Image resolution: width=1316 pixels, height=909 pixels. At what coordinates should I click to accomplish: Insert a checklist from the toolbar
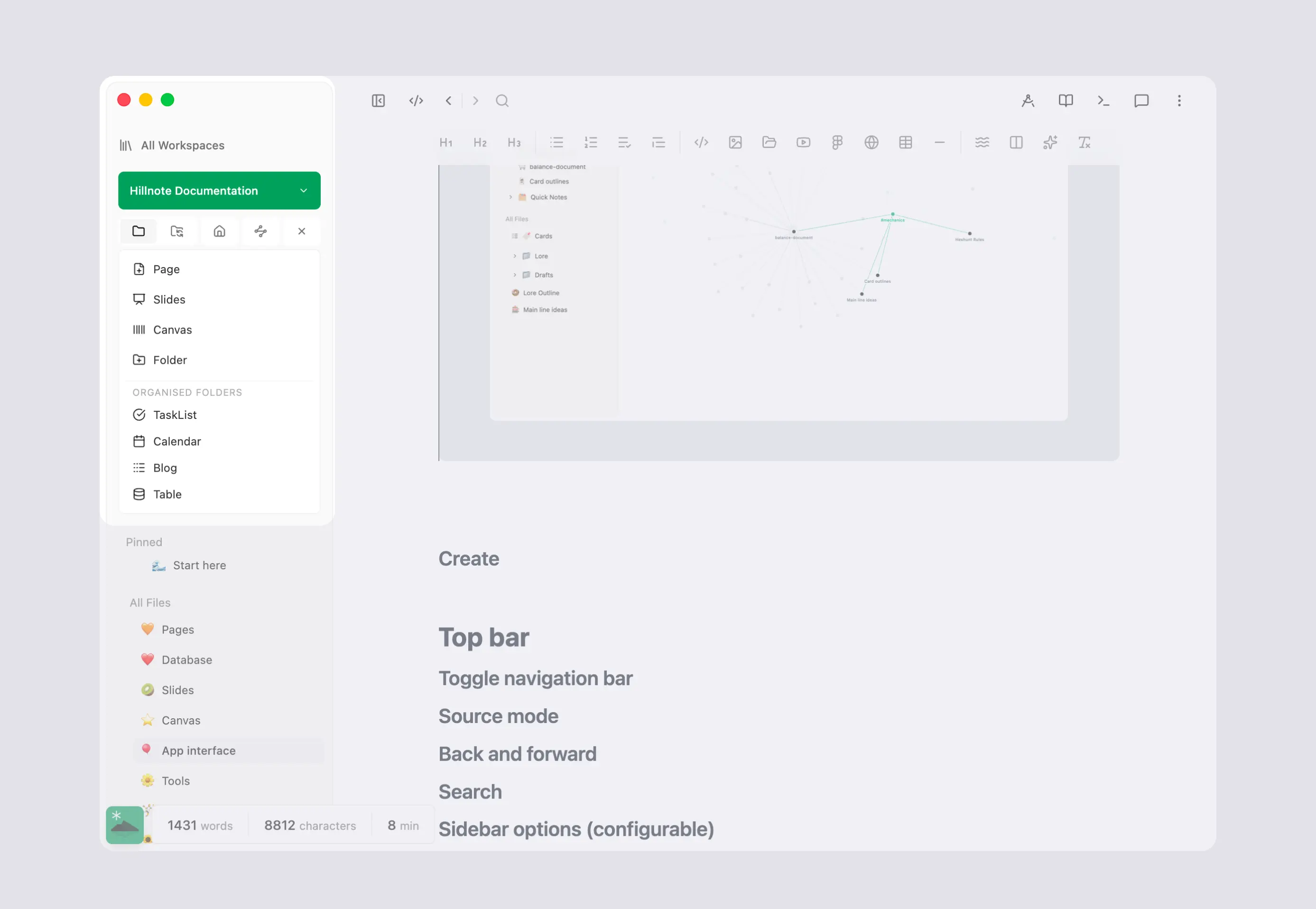point(625,142)
